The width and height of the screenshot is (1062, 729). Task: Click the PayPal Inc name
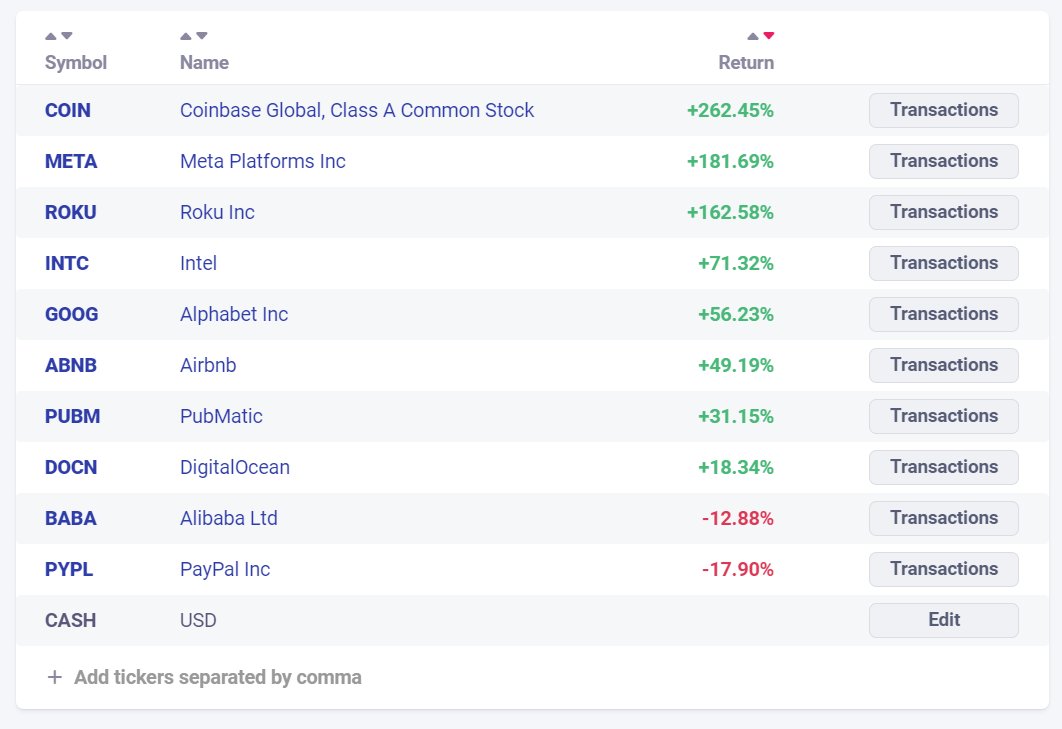tap(225, 569)
